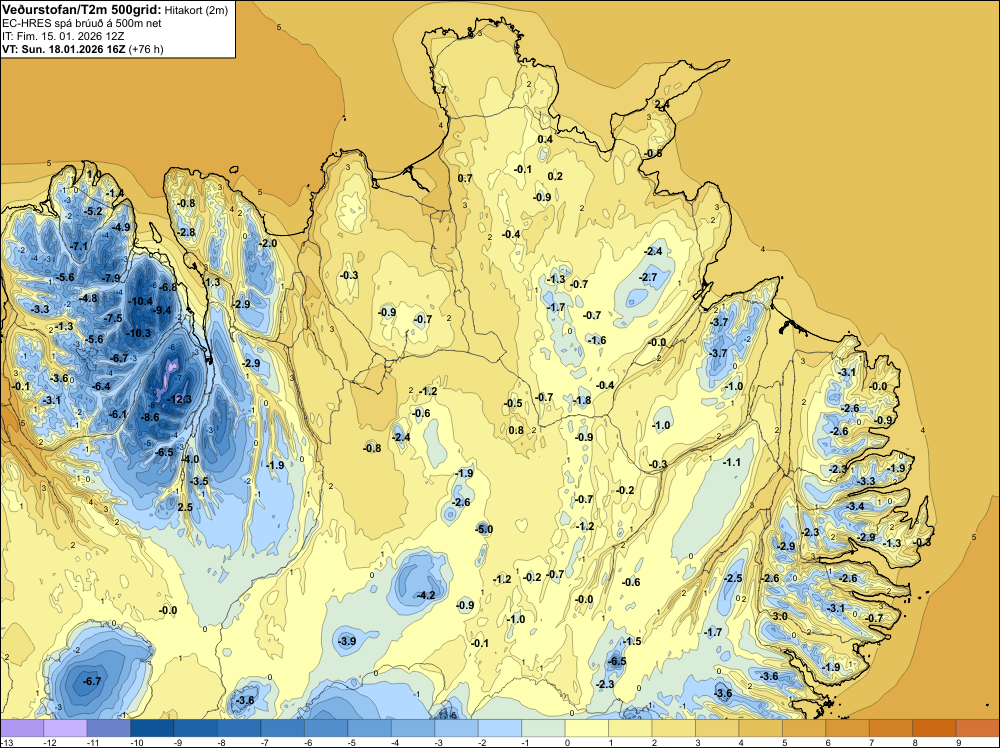Image resolution: width=1000 pixels, height=748 pixels.
Task: Click the -9.4 temperature value
Action: (x=162, y=311)
